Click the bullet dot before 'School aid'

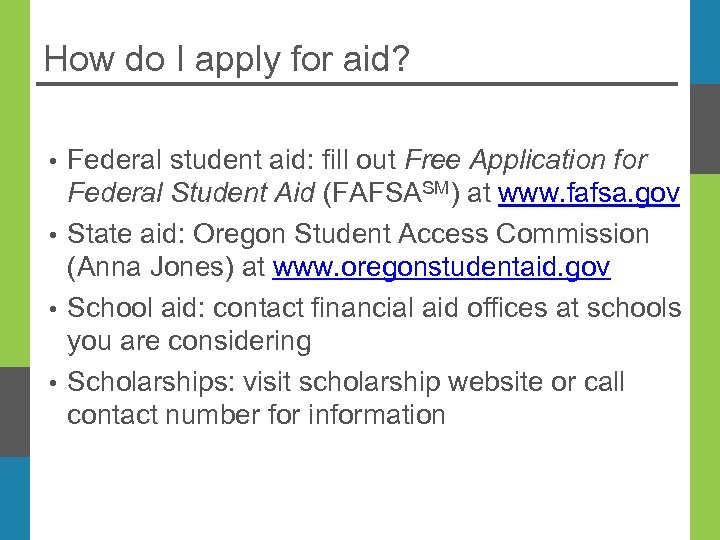[50, 310]
